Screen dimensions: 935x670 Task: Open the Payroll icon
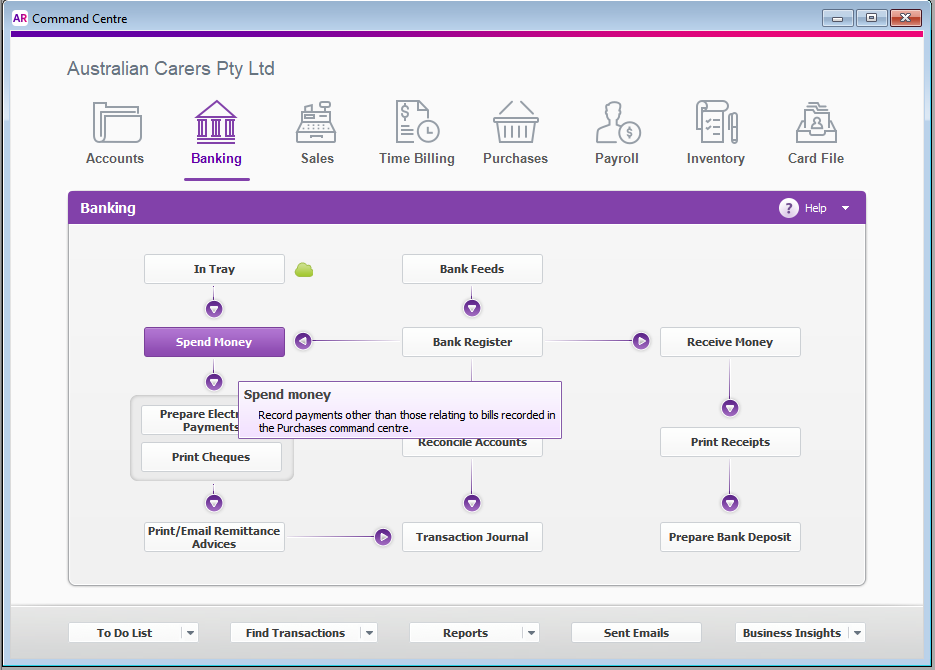pos(617,123)
